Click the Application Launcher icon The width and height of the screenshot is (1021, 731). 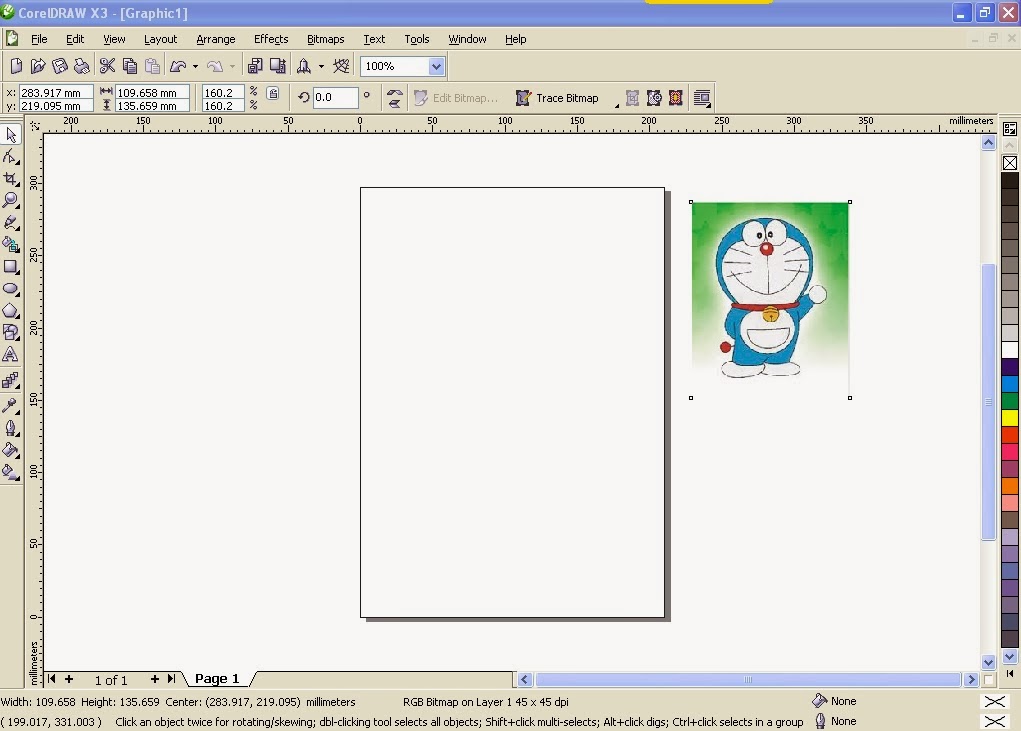pos(303,66)
